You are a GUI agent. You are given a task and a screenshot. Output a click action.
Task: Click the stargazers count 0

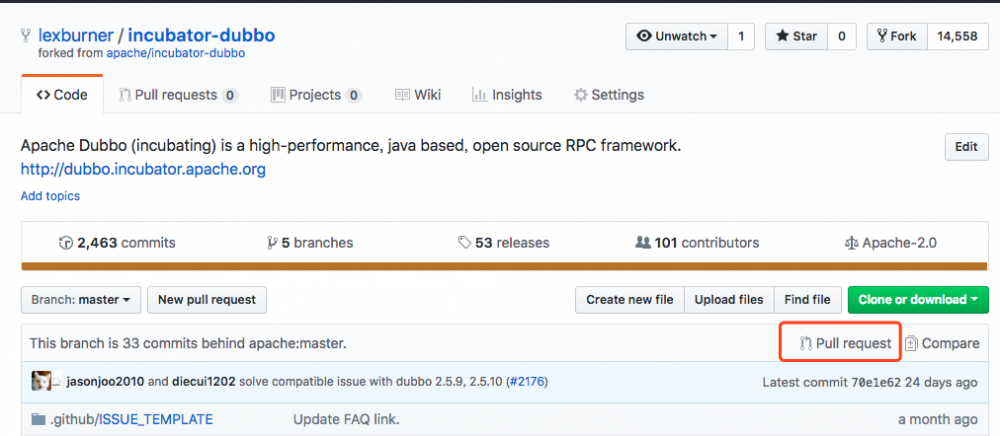click(841, 36)
